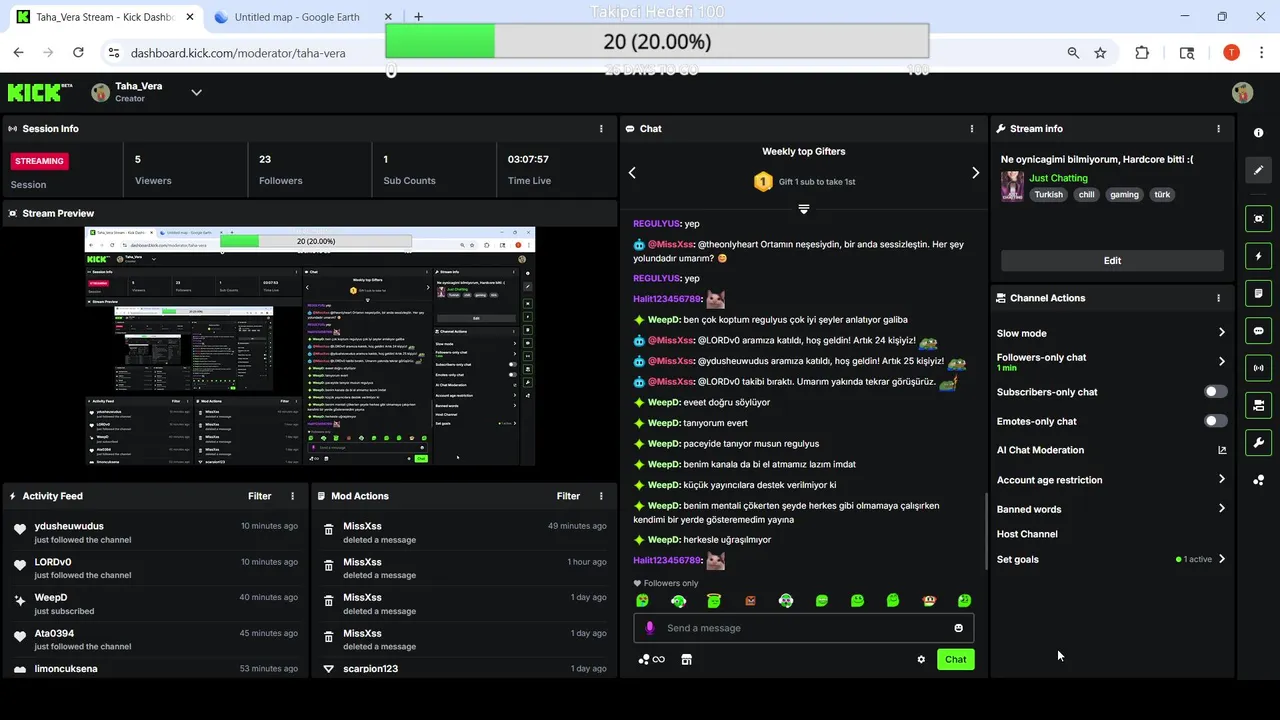The height and width of the screenshot is (720, 1280).
Task: Open the Activity Feed three-dot menu
Action: click(x=292, y=496)
